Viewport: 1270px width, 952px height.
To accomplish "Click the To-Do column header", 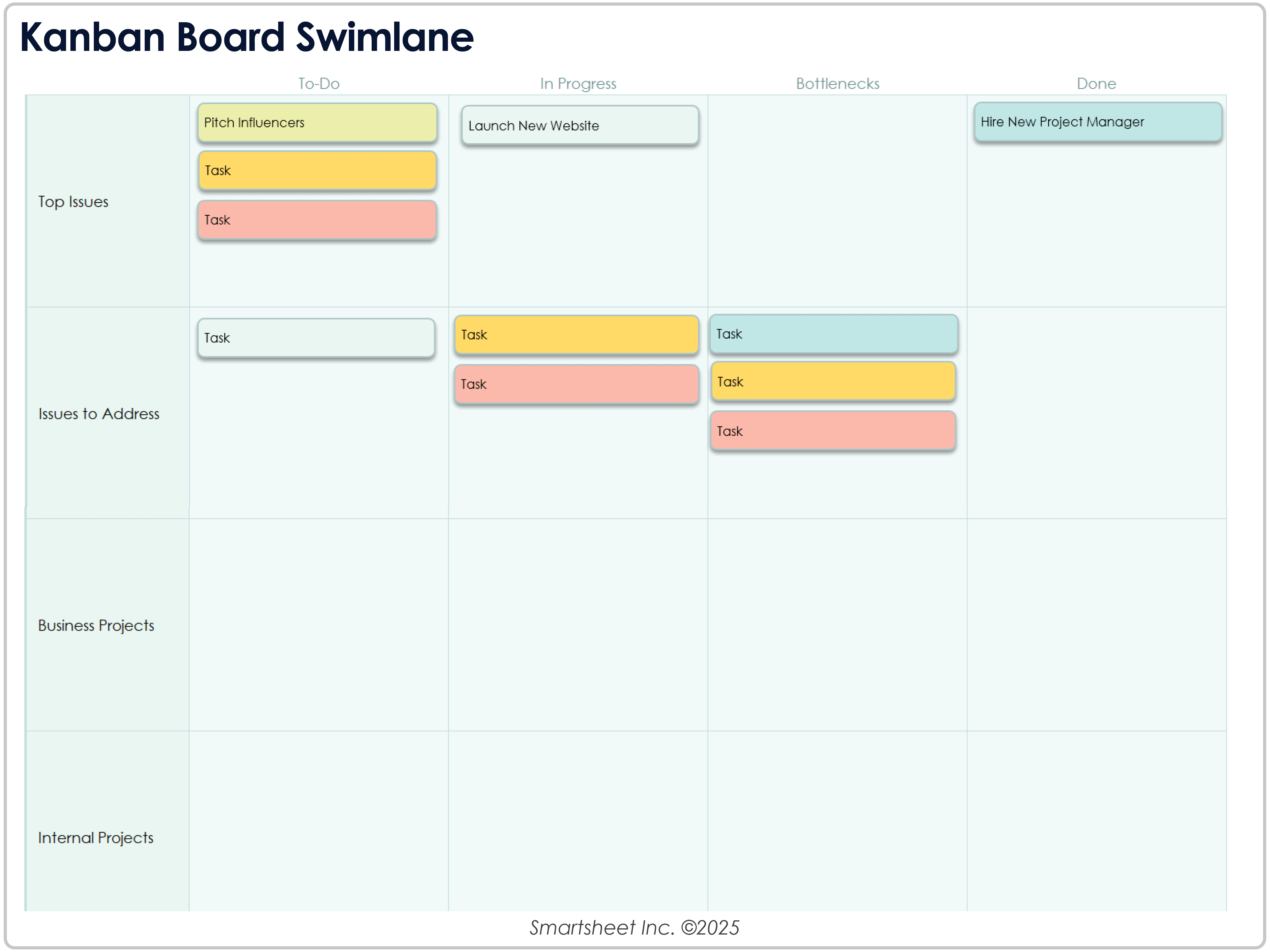I will coord(319,84).
